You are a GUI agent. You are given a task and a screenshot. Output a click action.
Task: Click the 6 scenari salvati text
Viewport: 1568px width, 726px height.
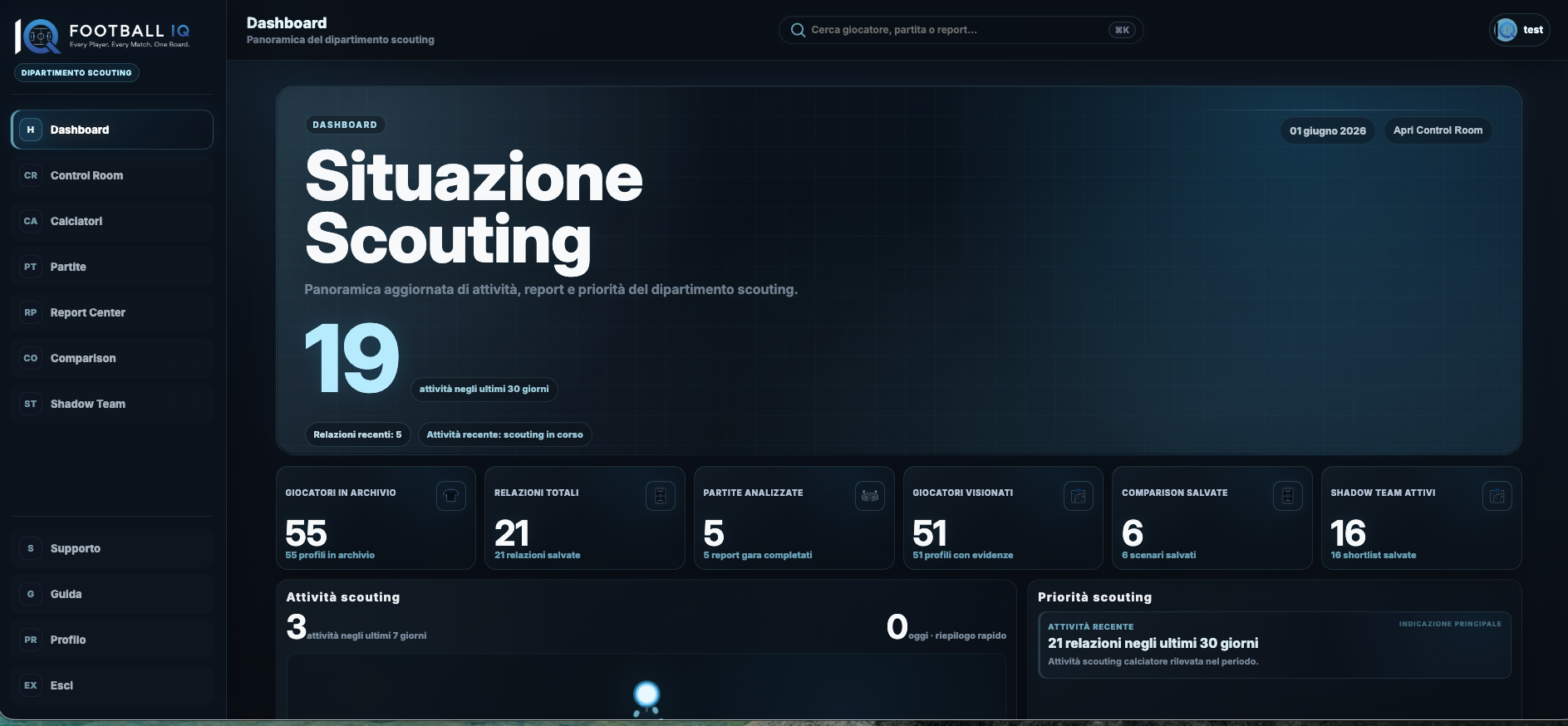click(x=1159, y=555)
